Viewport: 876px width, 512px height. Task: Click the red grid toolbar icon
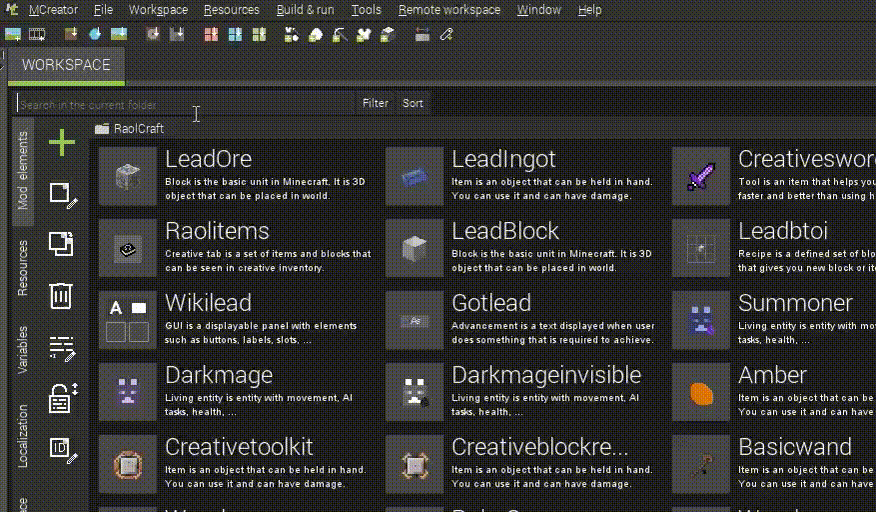211,35
